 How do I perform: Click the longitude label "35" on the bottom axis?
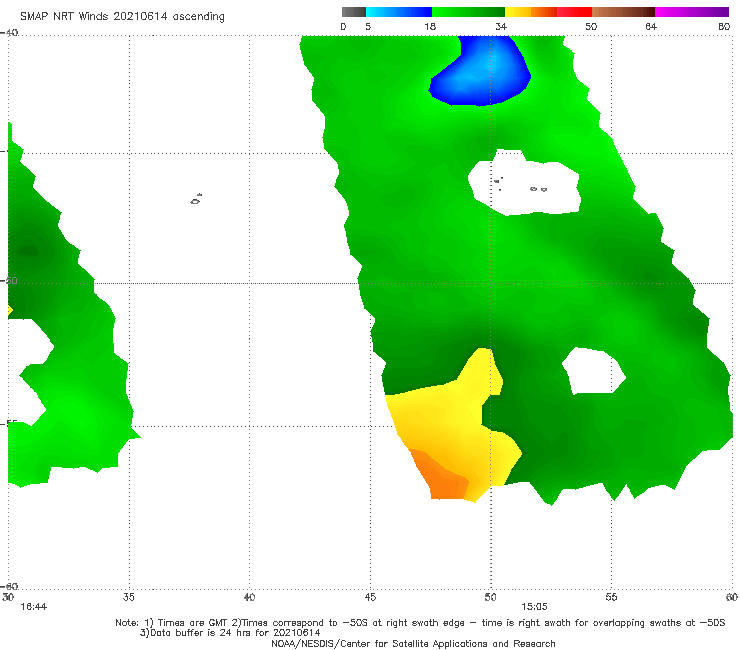point(129,597)
